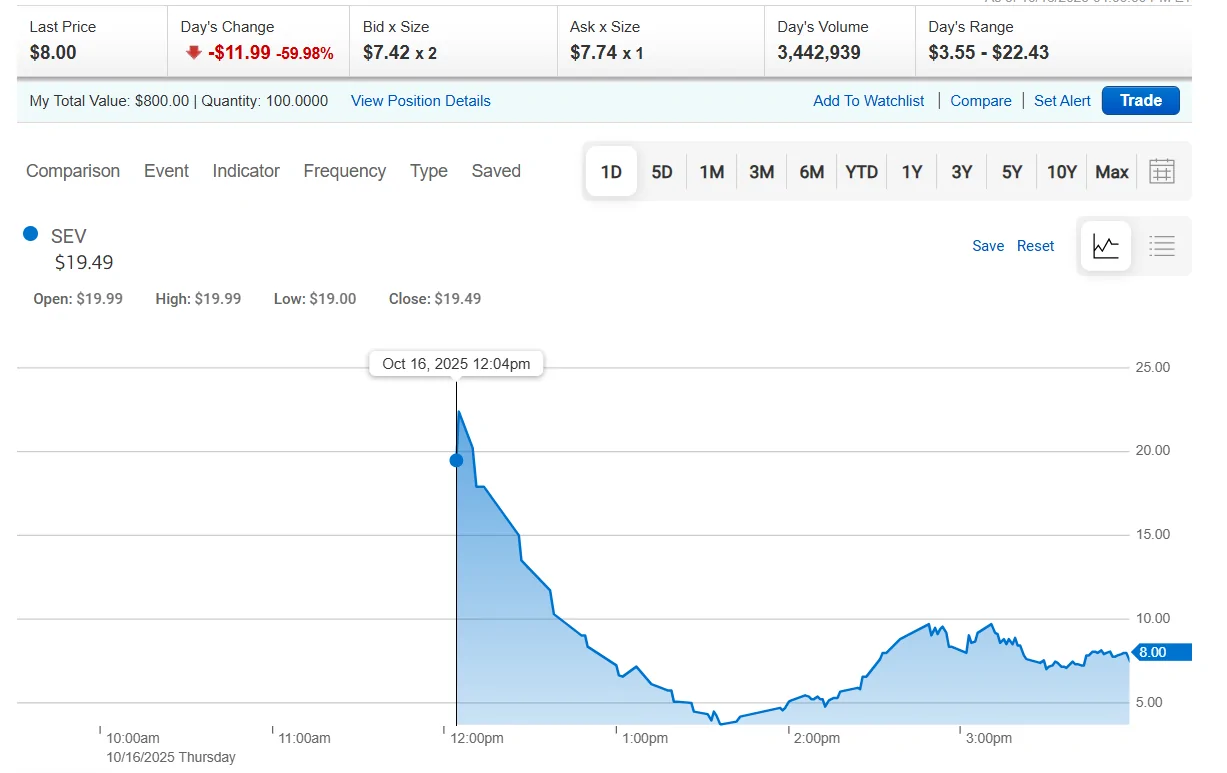The height and width of the screenshot is (773, 1227).
Task: Click Add To Watchlist link
Action: [x=868, y=101]
